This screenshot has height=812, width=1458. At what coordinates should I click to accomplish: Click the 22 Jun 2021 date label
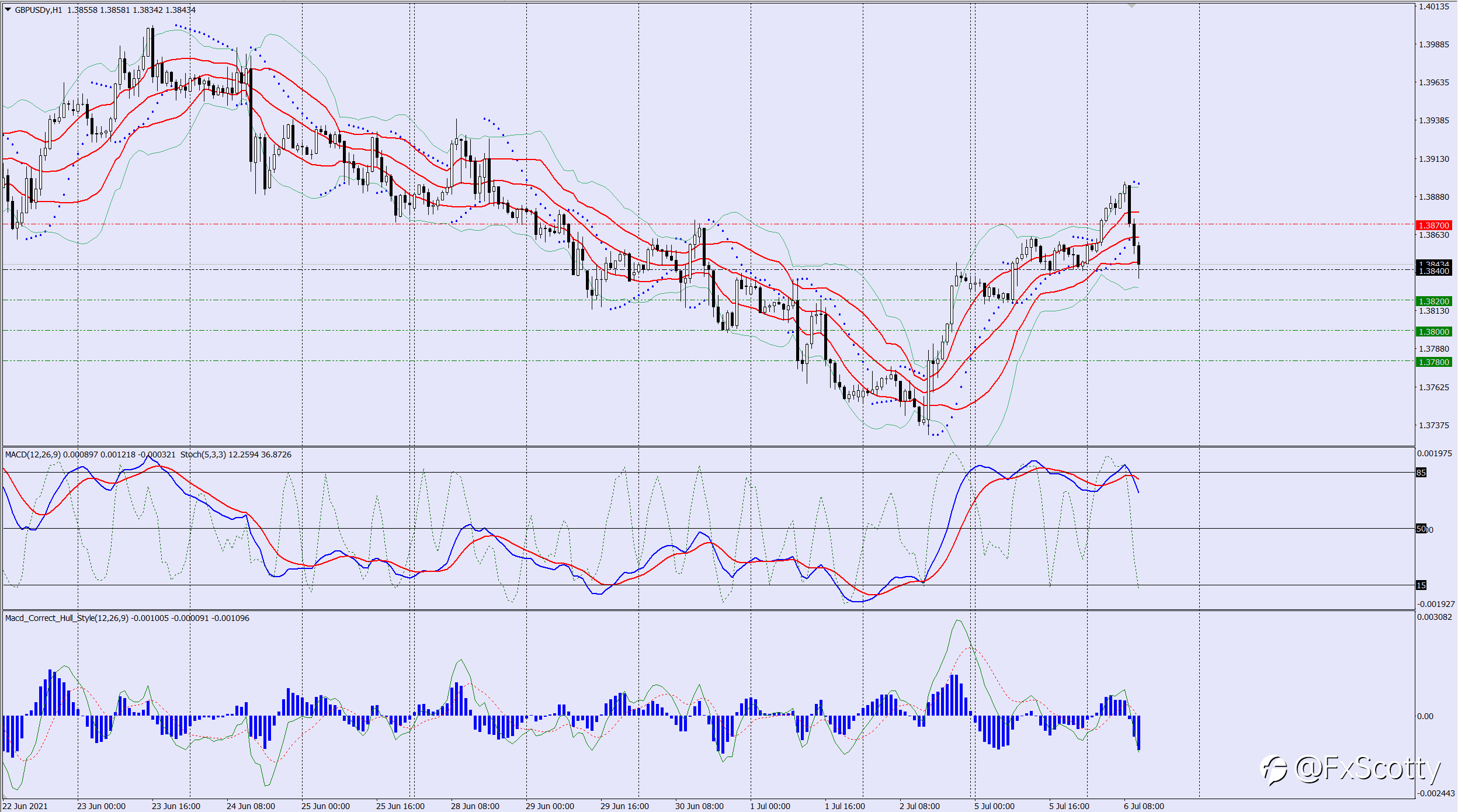point(25,806)
